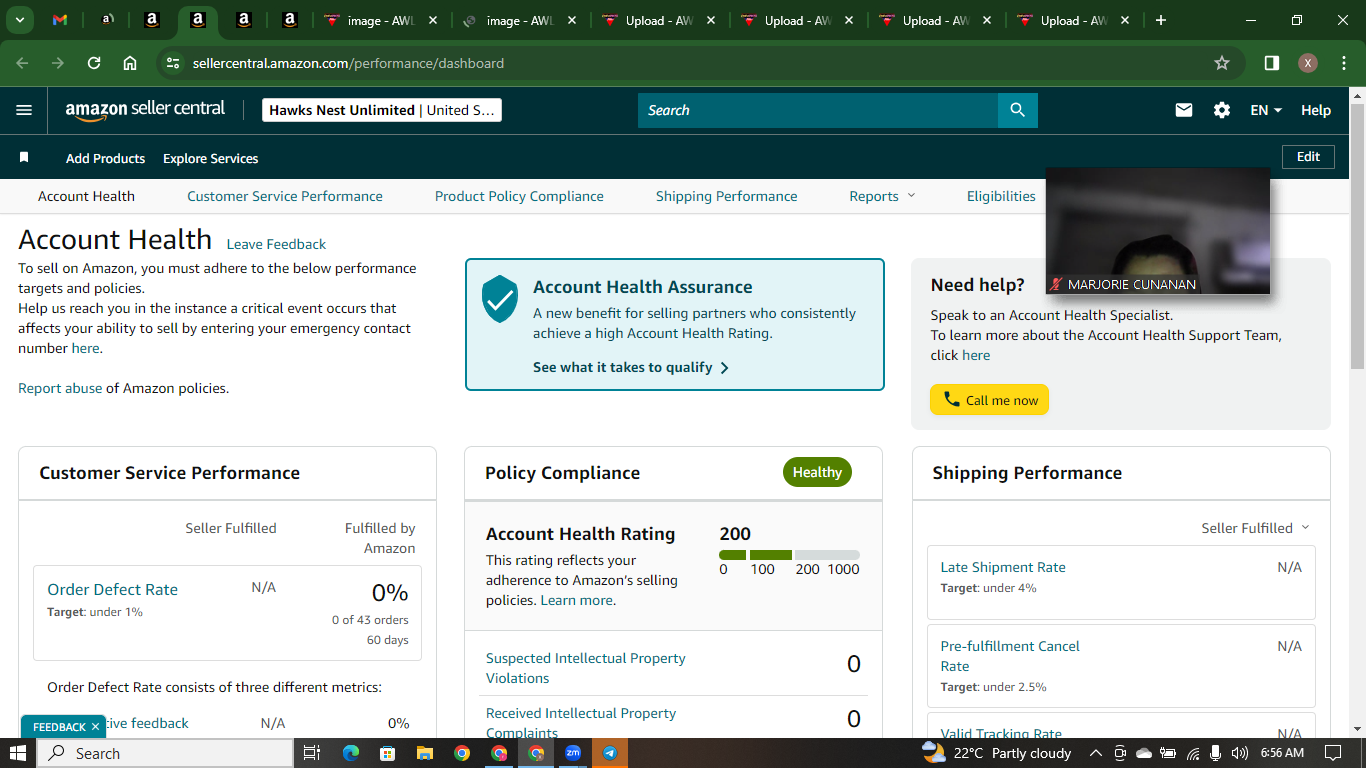Open the Help link in header
1366x768 pixels.
[1316, 110]
